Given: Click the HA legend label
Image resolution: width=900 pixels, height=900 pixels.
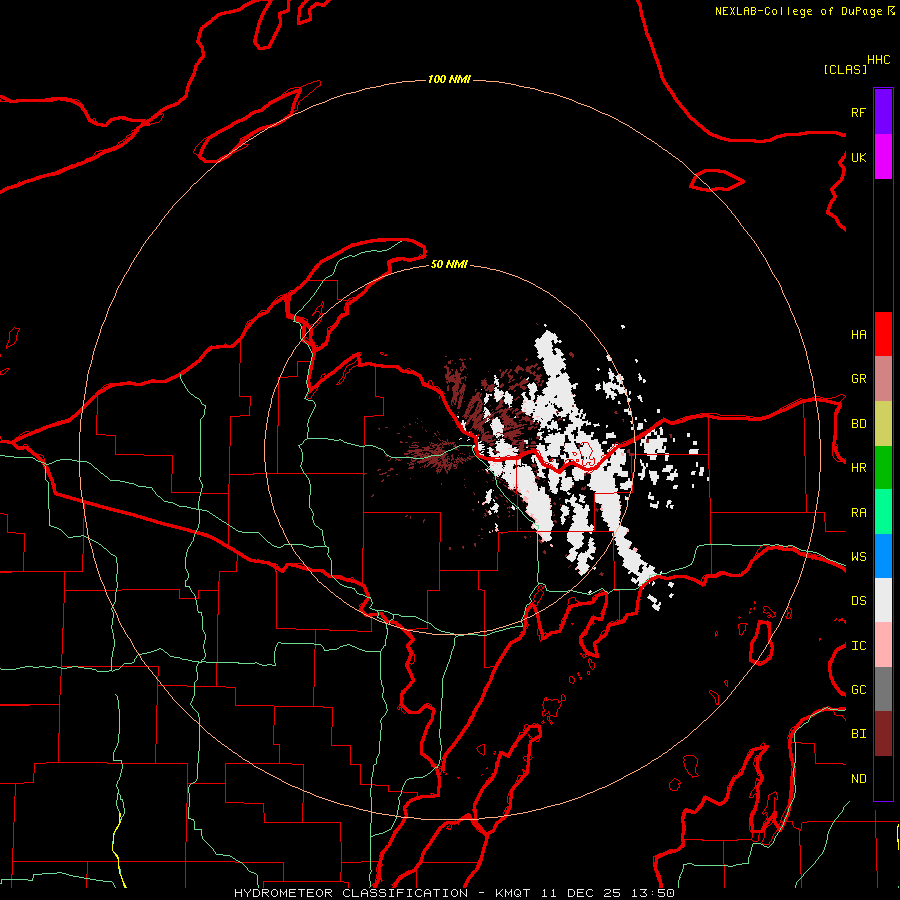Looking at the screenshot, I should [858, 334].
